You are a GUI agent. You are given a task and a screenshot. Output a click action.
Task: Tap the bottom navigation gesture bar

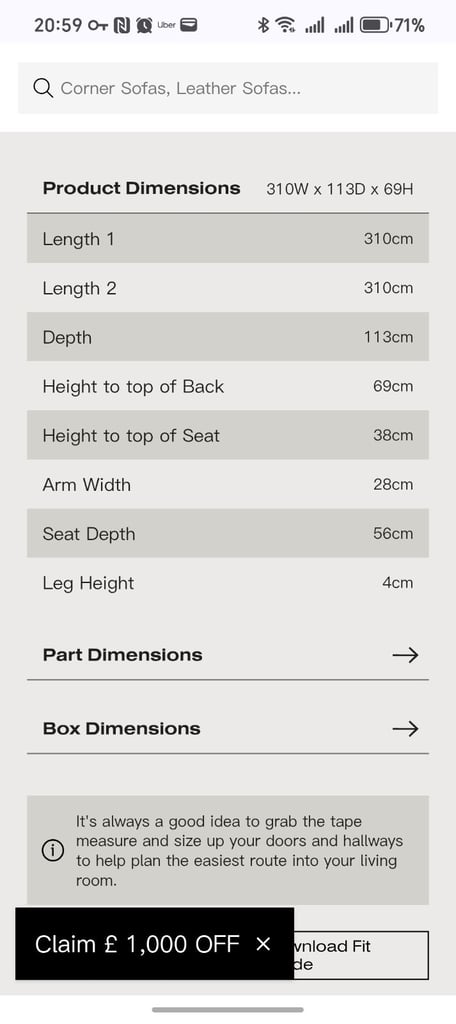pyautogui.click(x=228, y=1010)
